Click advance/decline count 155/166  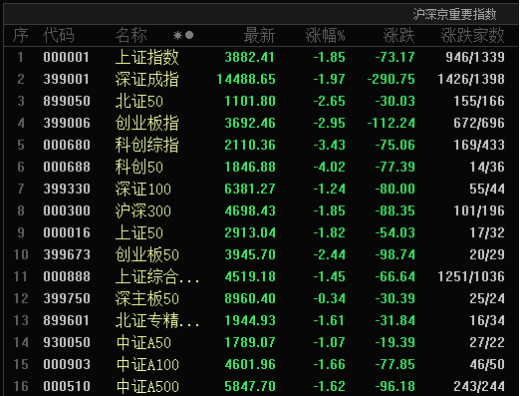[479, 101]
